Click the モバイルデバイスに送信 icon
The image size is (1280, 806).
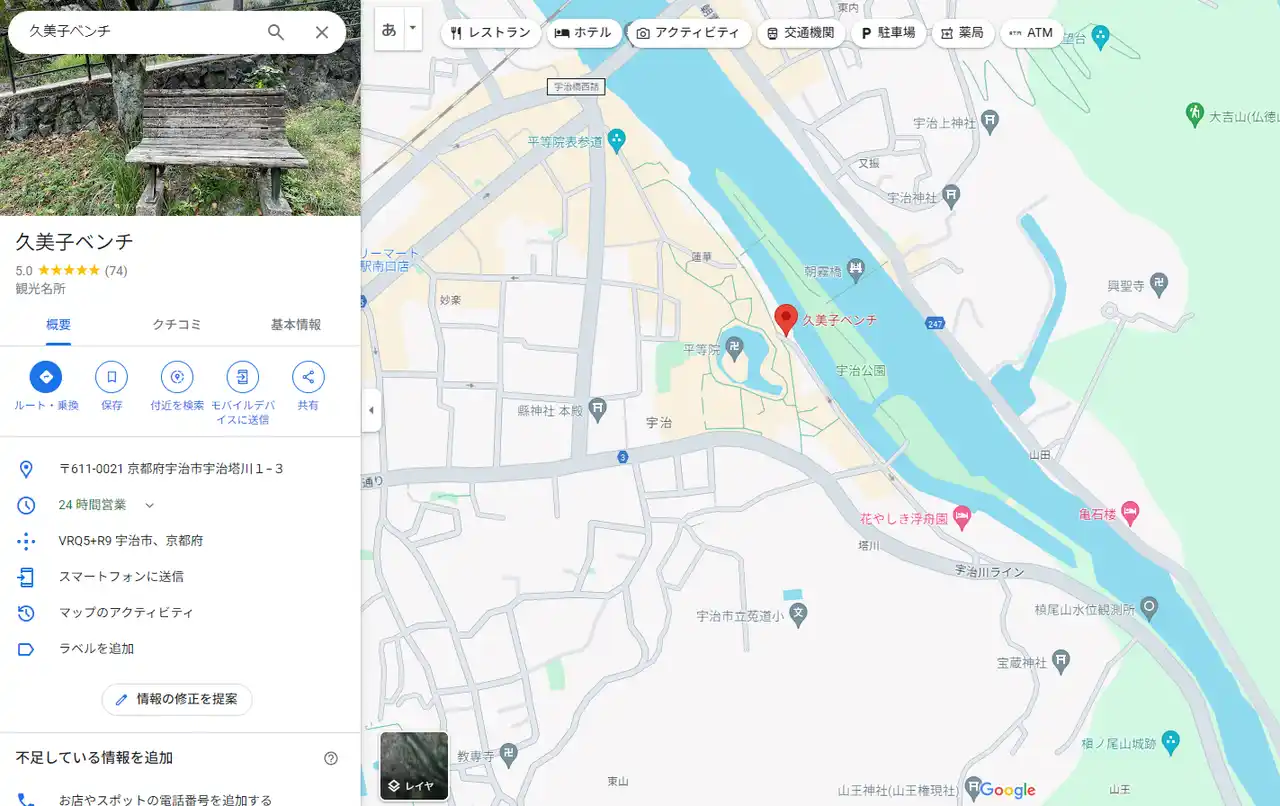point(242,377)
